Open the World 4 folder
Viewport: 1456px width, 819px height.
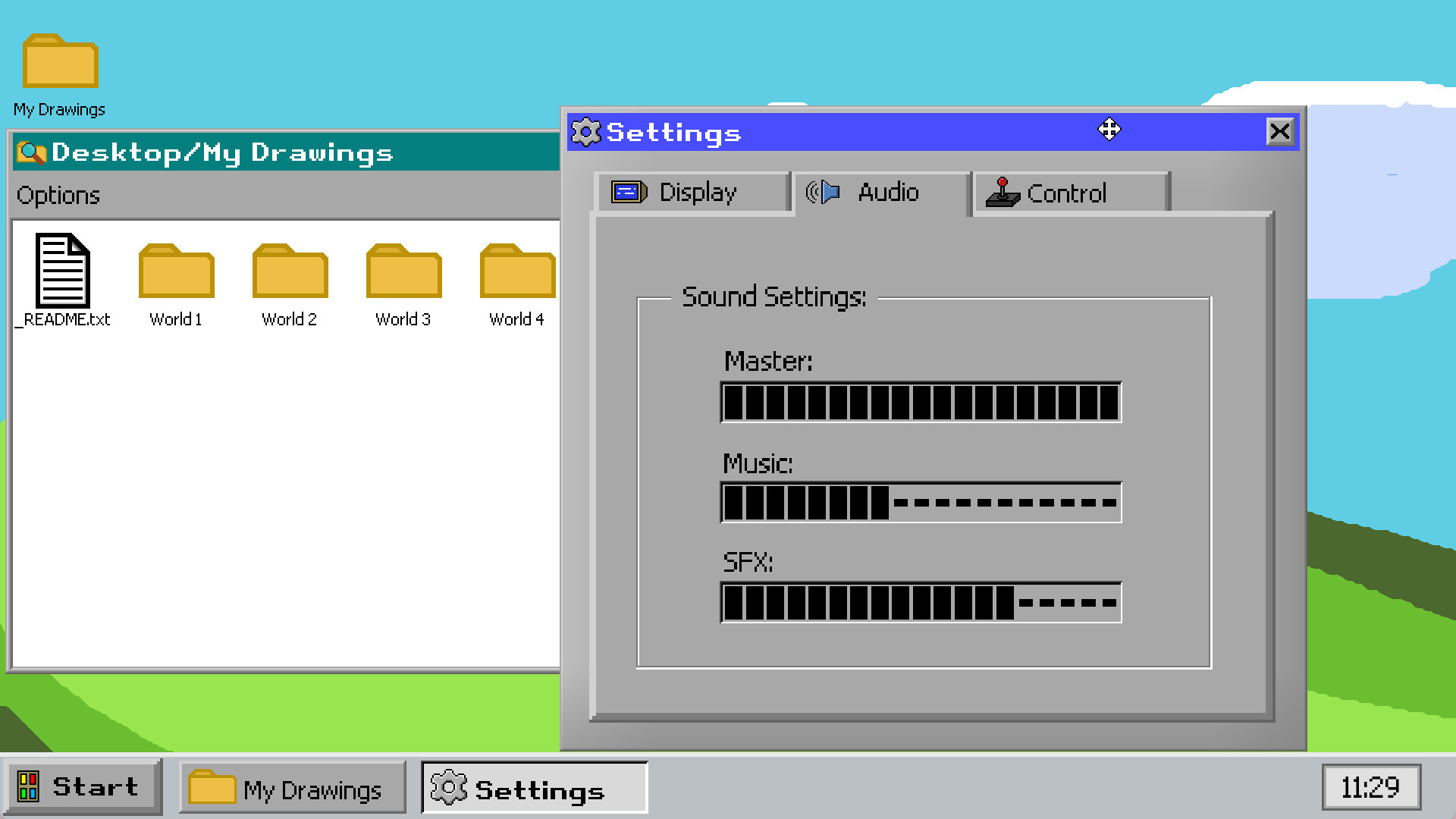(x=517, y=273)
